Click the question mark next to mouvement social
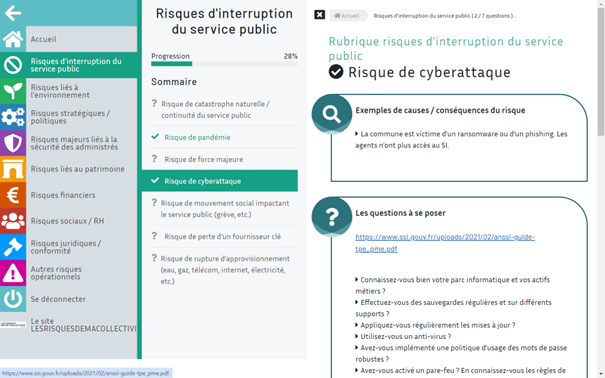605x378 pixels. (x=154, y=202)
